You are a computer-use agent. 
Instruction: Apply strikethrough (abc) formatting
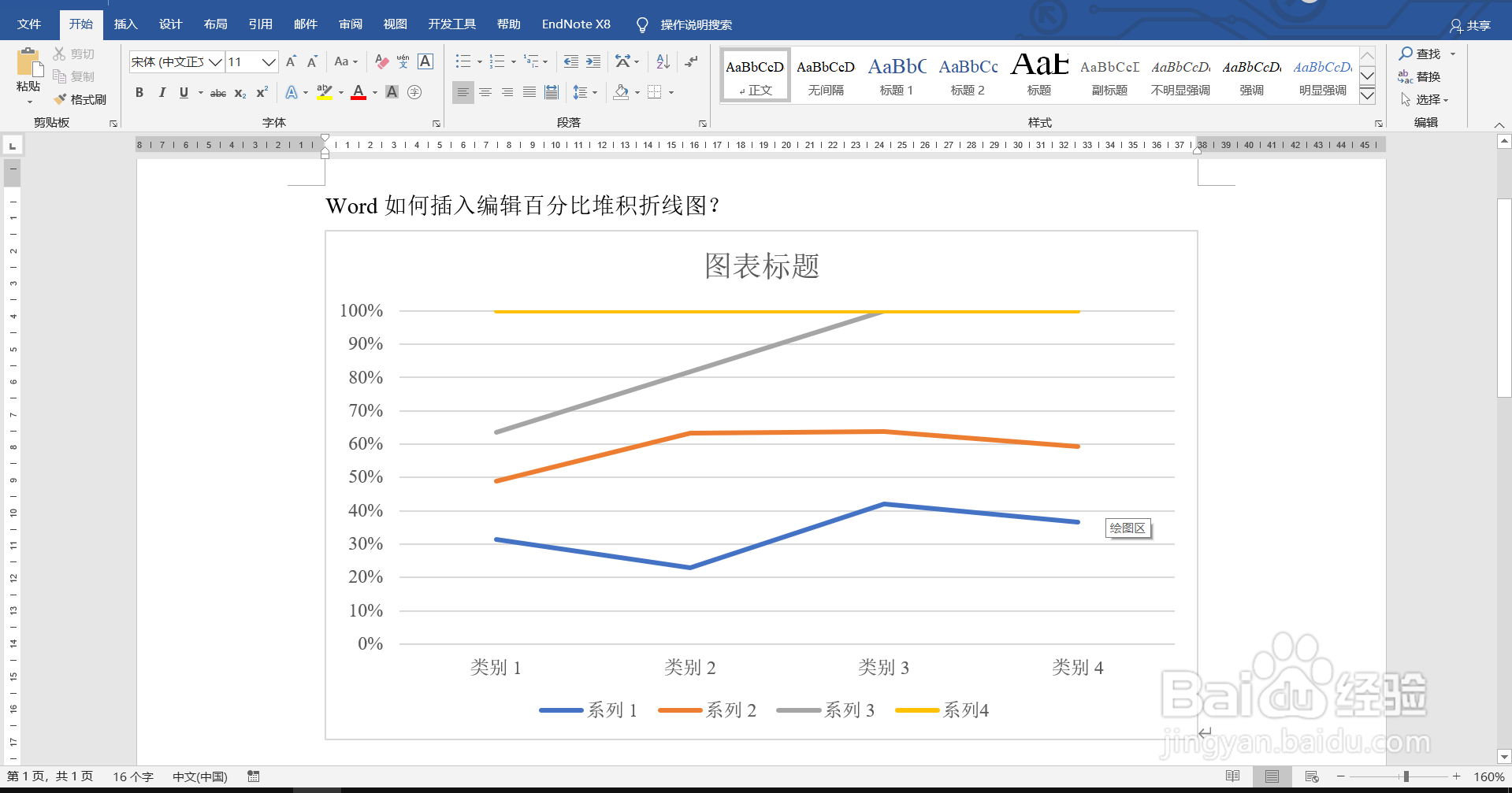tap(218, 93)
